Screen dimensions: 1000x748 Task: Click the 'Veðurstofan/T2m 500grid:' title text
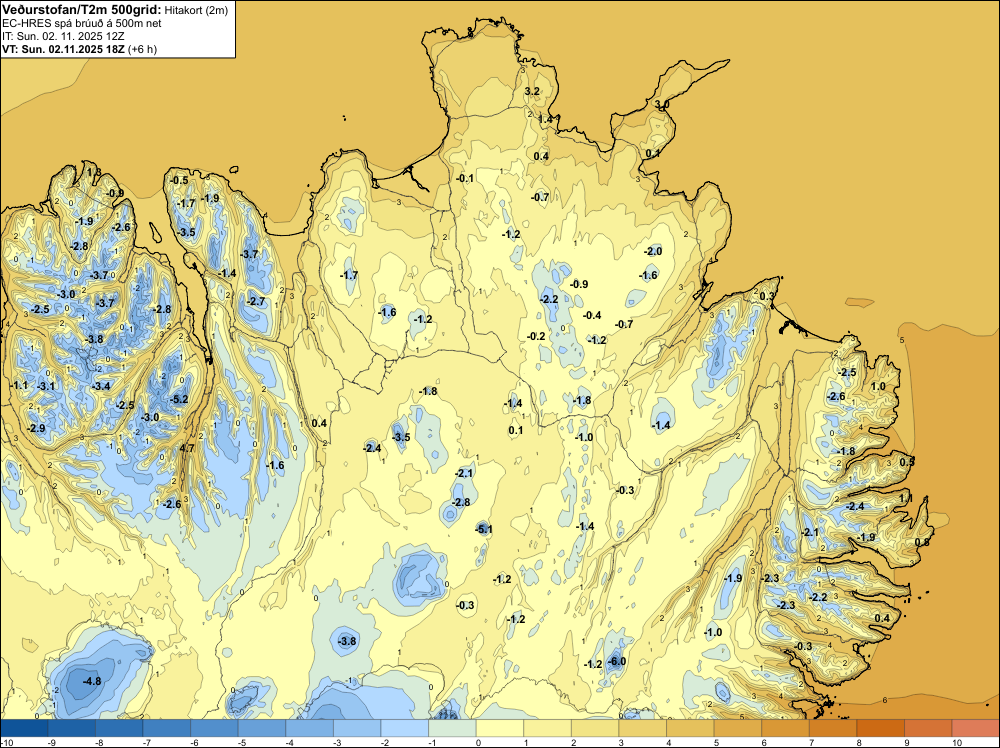(82, 10)
